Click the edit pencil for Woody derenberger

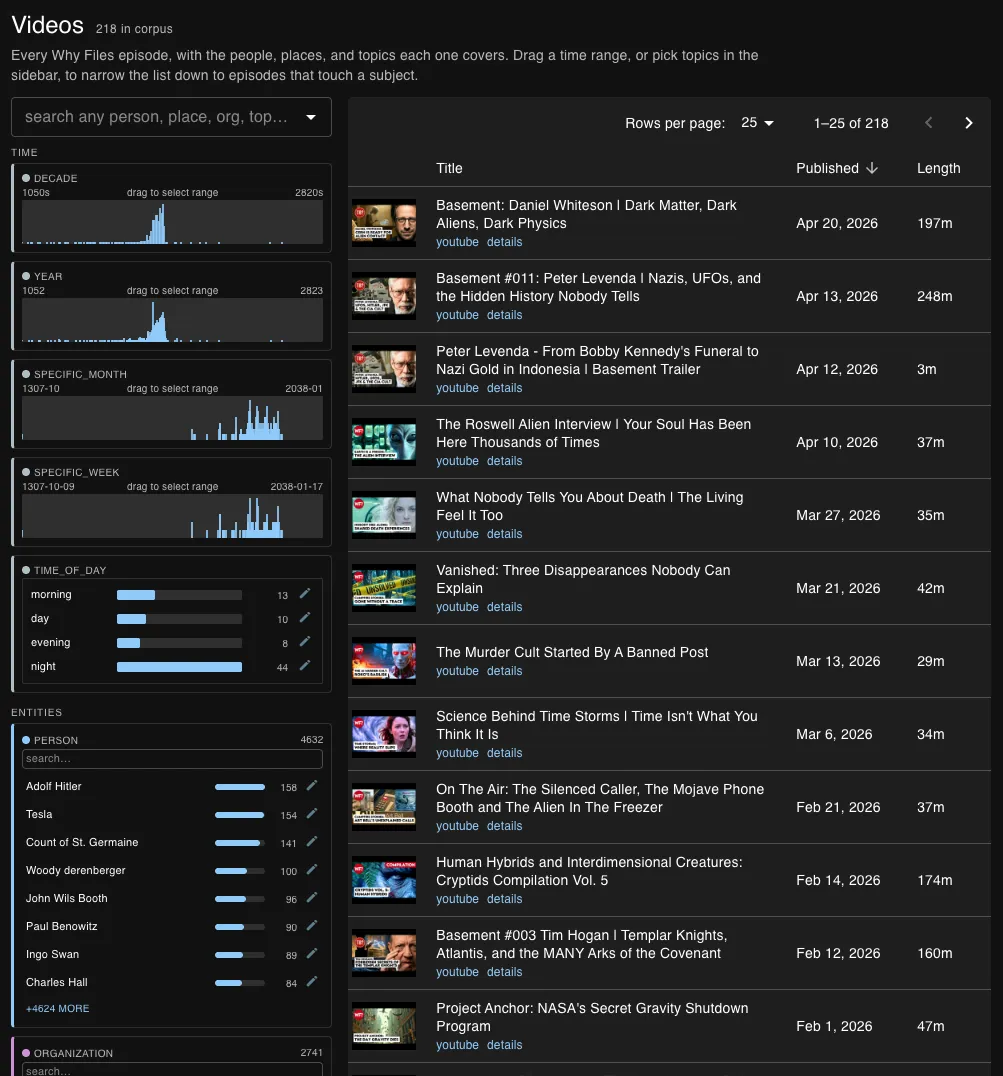point(312,870)
